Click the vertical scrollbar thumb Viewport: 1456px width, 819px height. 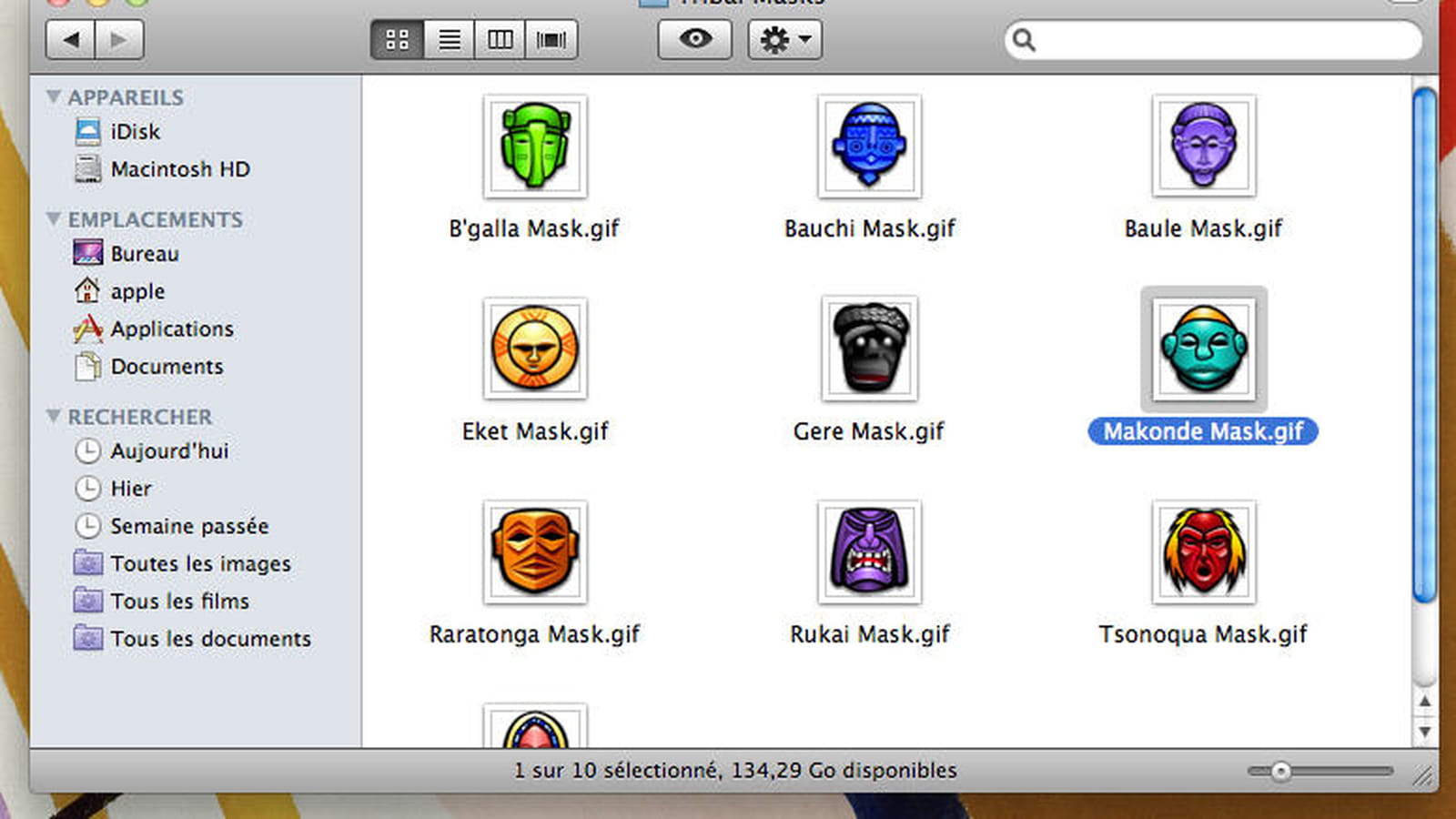pyautogui.click(x=1424, y=344)
